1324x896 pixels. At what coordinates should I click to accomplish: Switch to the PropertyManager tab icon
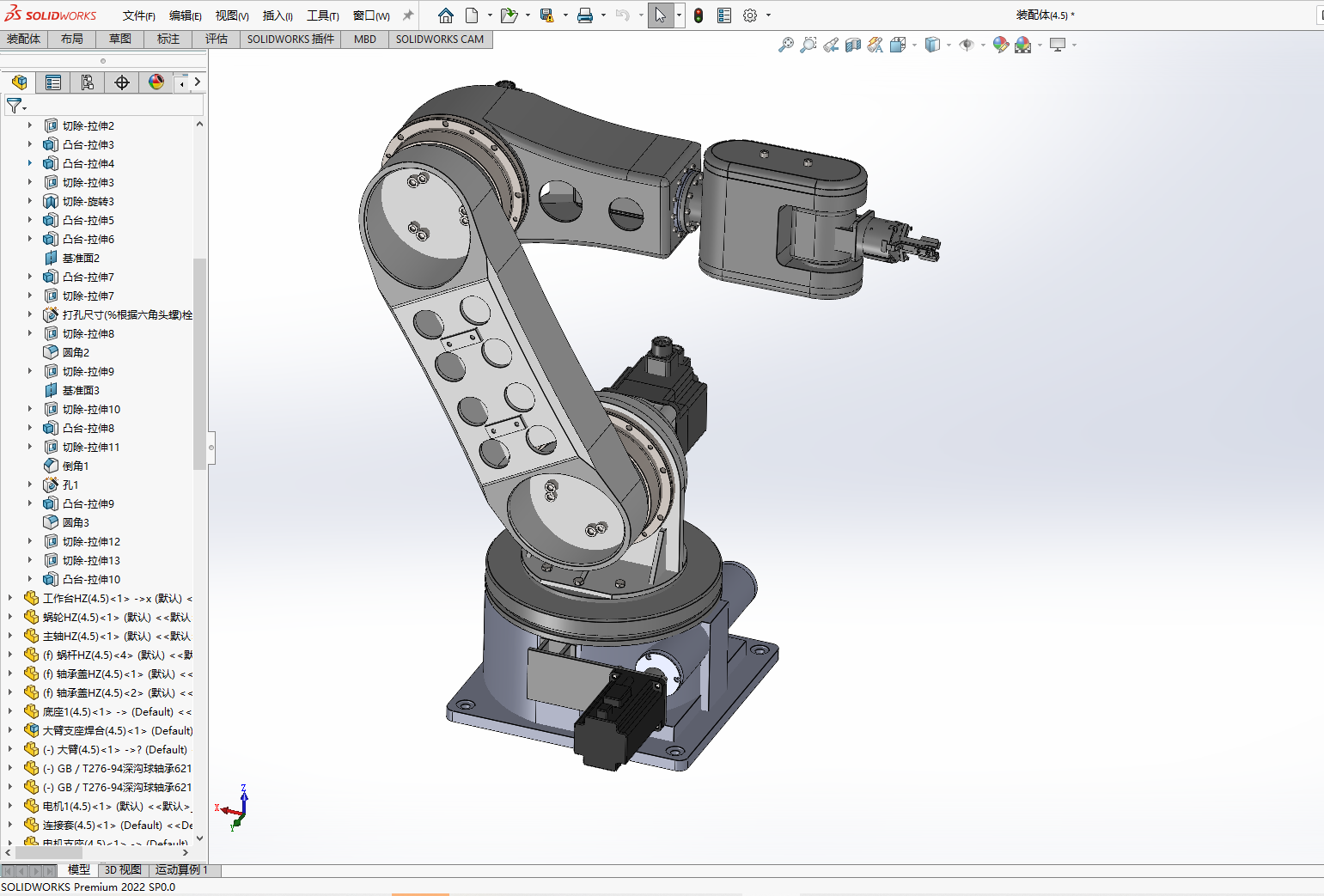[53, 82]
